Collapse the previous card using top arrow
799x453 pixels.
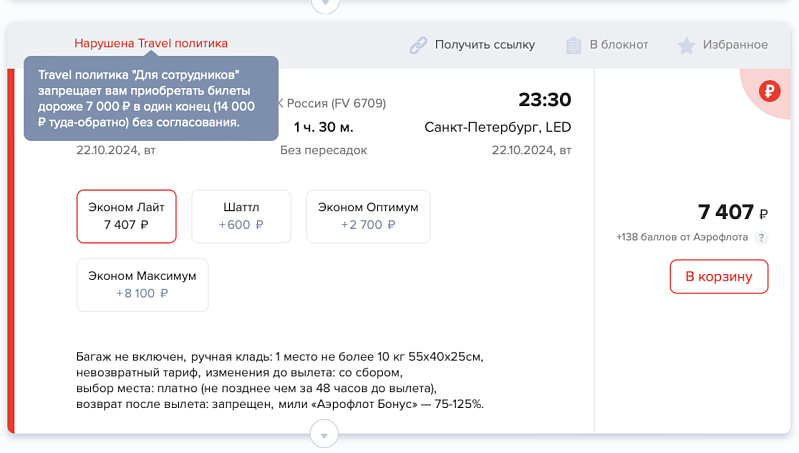(x=325, y=4)
